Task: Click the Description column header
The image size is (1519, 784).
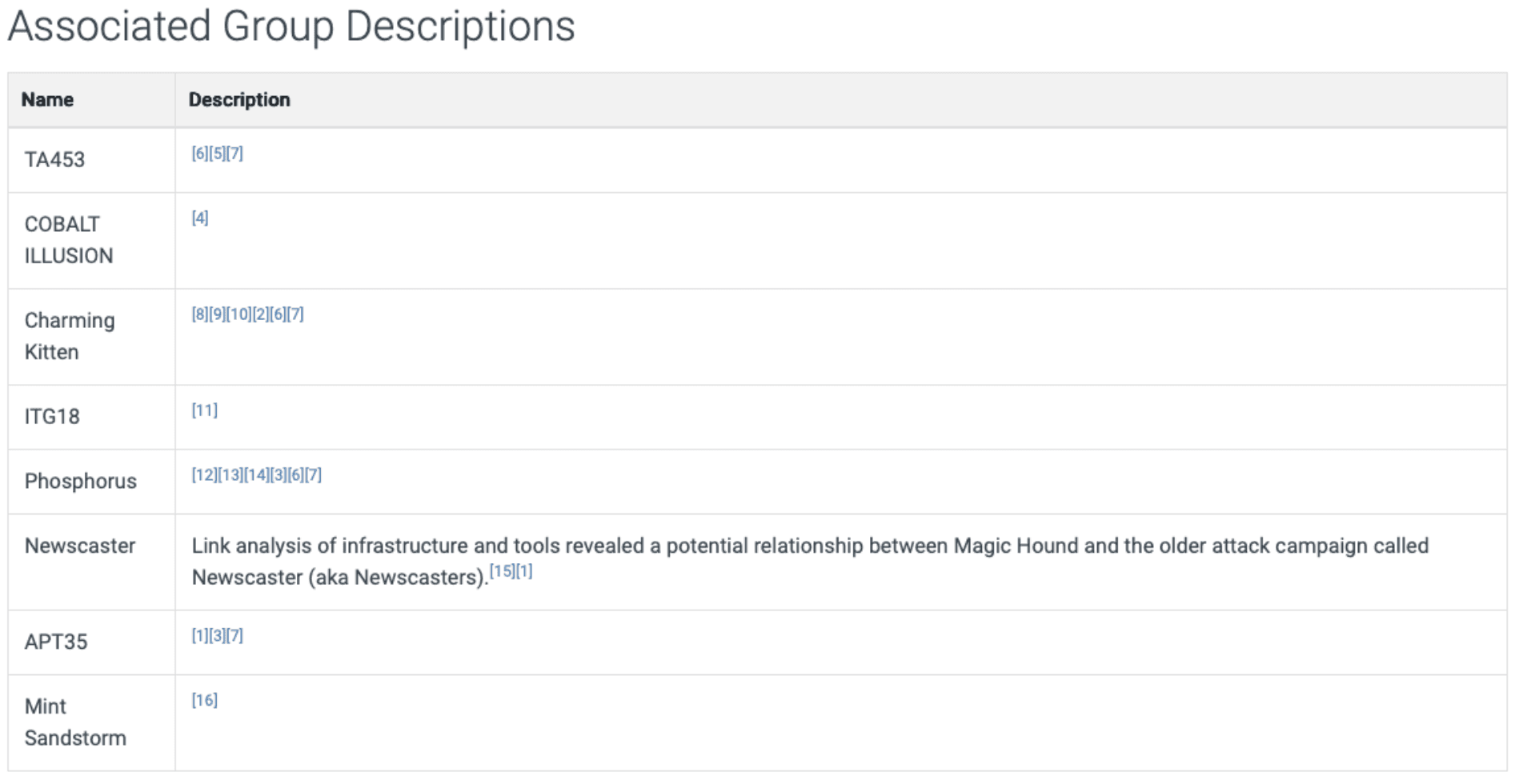Action: tap(239, 100)
